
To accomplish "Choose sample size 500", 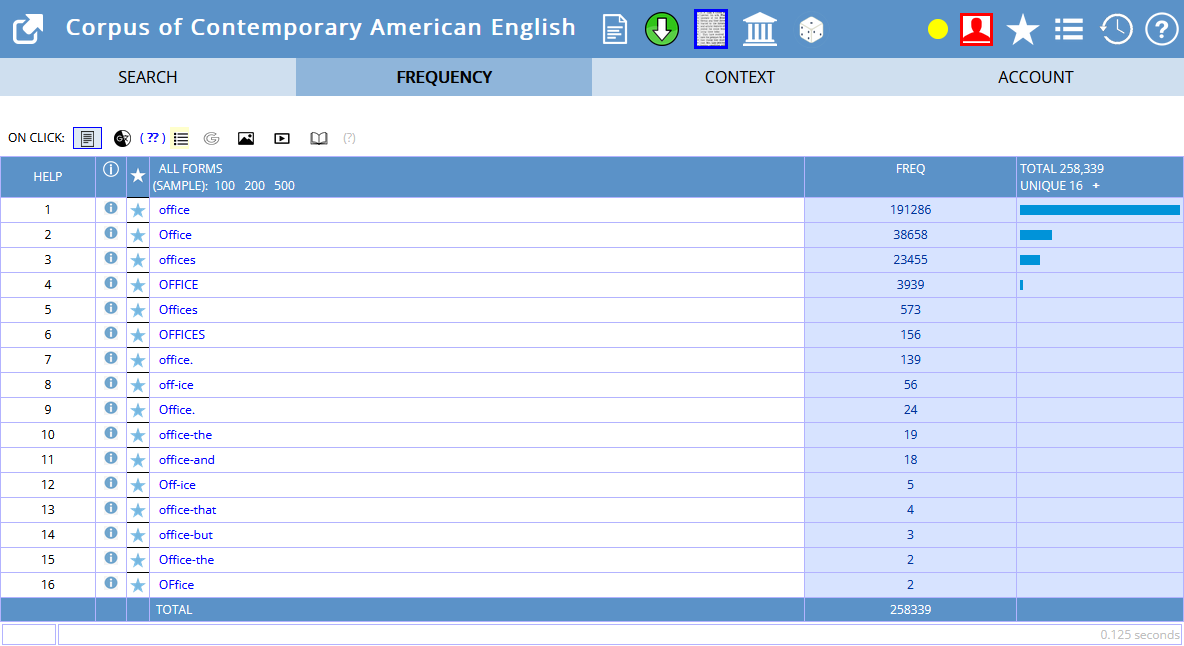I will [285, 186].
